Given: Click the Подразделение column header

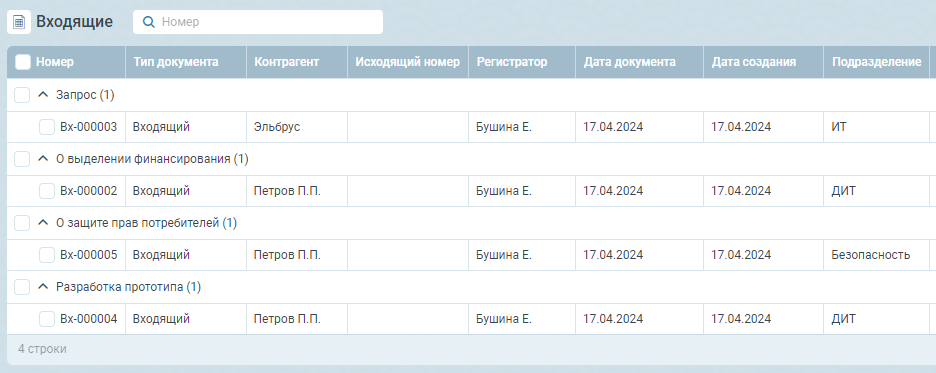Looking at the screenshot, I should (x=876, y=62).
